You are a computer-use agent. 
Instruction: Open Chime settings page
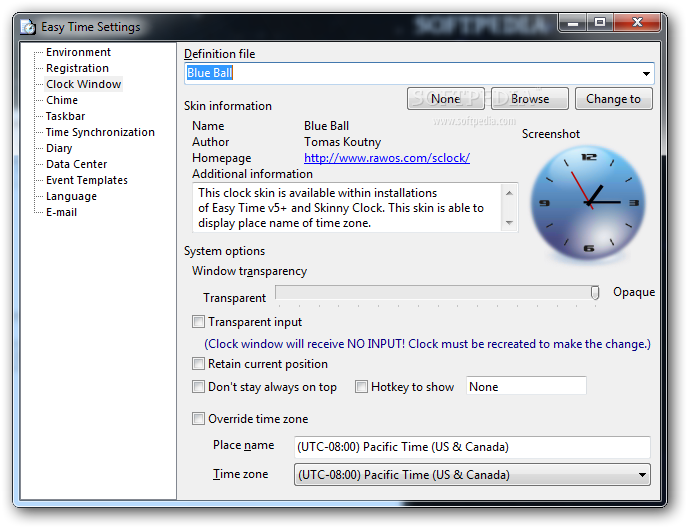pyautogui.click(x=62, y=100)
